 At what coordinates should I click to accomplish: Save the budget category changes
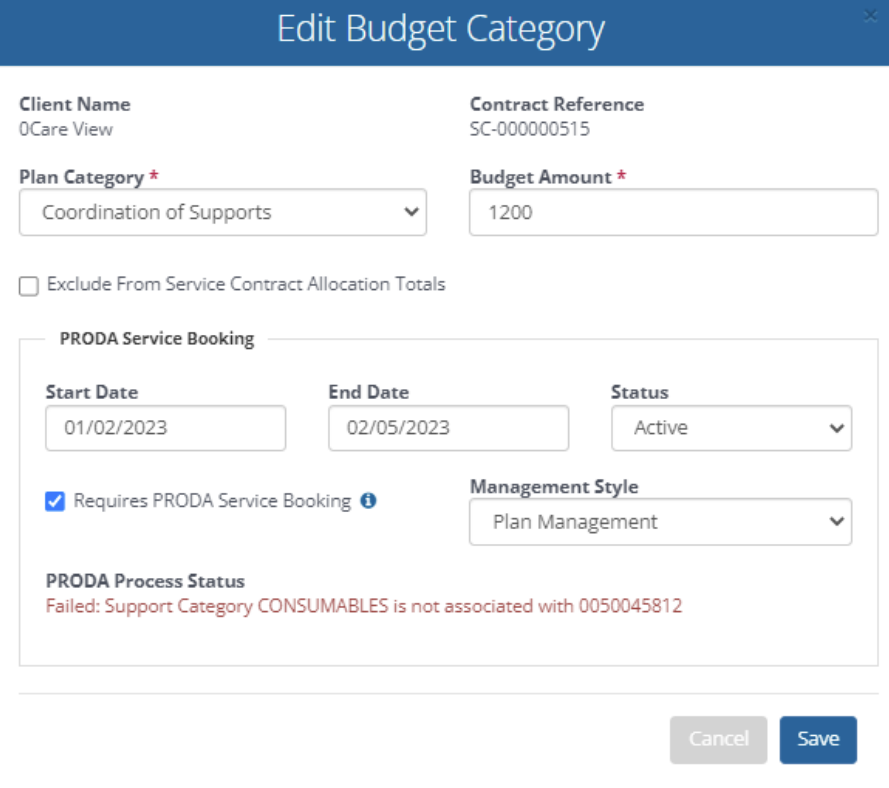818,739
